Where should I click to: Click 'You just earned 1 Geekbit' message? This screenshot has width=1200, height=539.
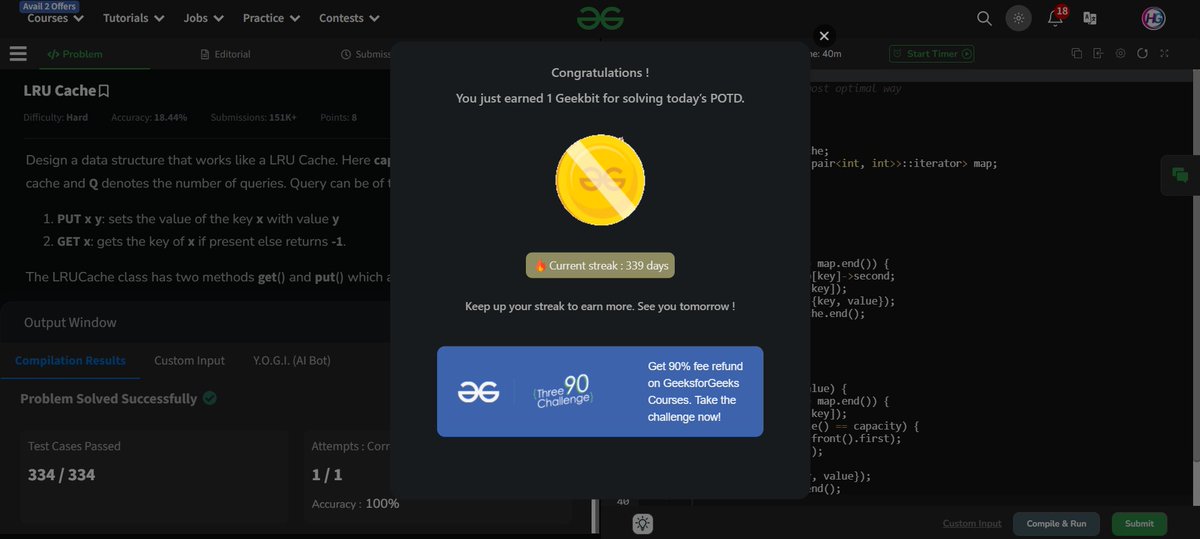(600, 98)
